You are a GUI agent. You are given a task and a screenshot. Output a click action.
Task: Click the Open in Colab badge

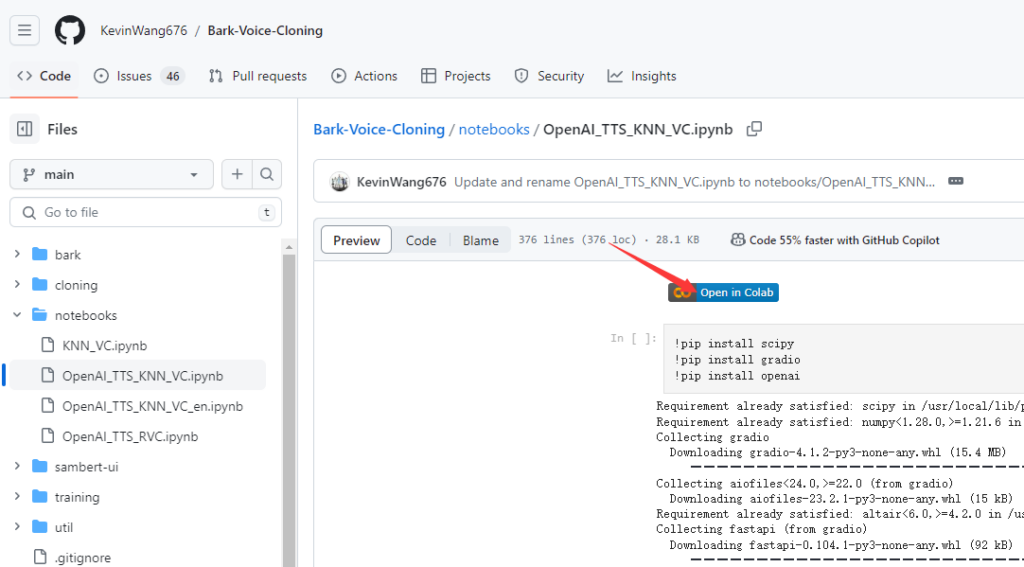coord(723,292)
